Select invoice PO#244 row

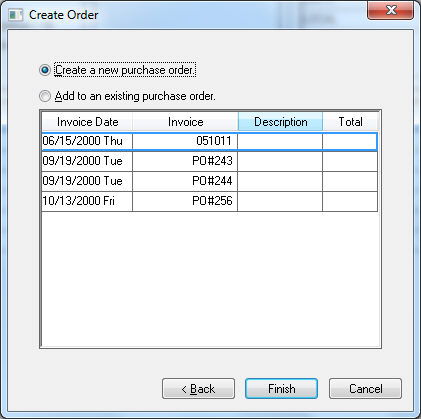pos(210,181)
